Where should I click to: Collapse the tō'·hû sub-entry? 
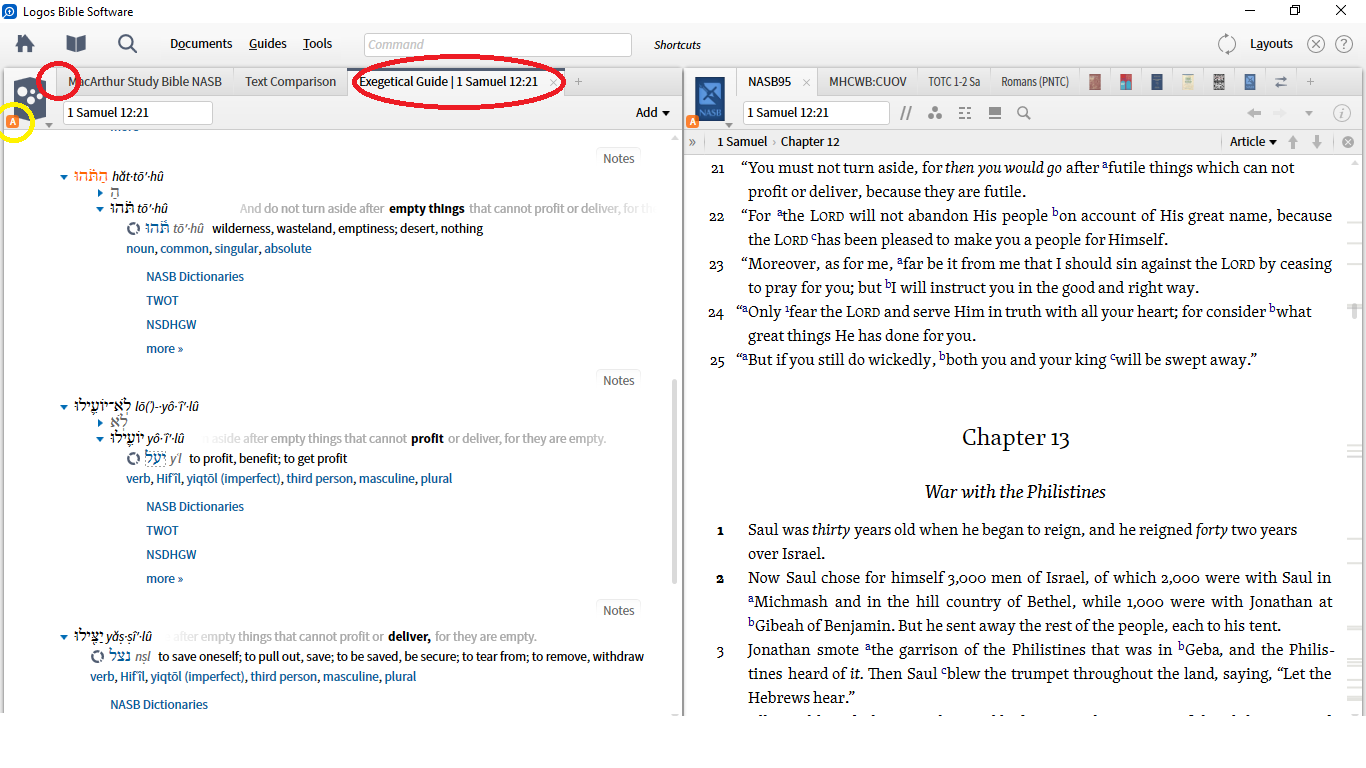tap(101, 209)
